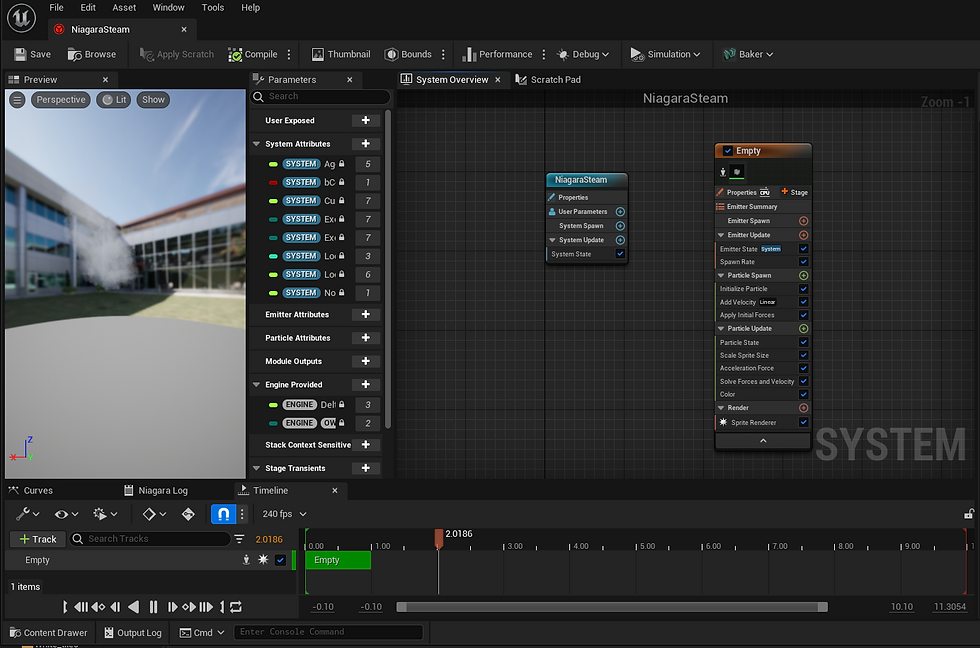The height and width of the screenshot is (648, 980).
Task: Click the timeline playhead marker at 2.0186
Action: 439,537
